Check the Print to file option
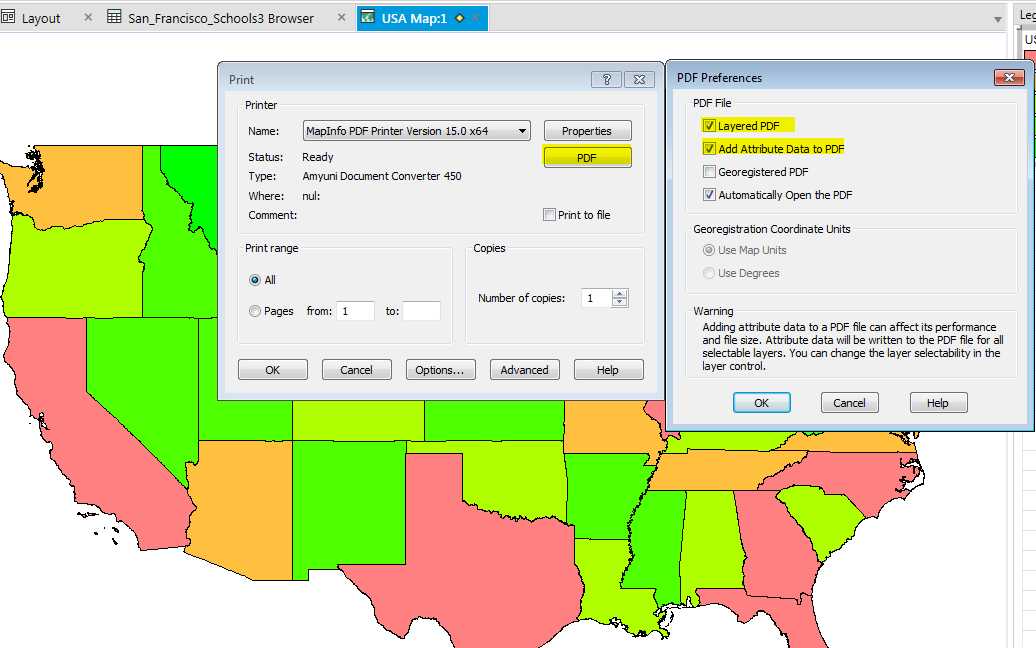The height and width of the screenshot is (648, 1036). tap(549, 215)
